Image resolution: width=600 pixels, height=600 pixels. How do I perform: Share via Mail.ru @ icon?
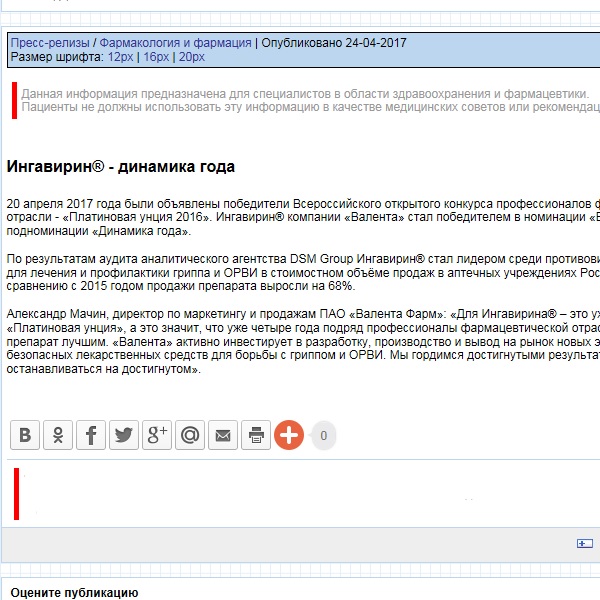(x=190, y=435)
